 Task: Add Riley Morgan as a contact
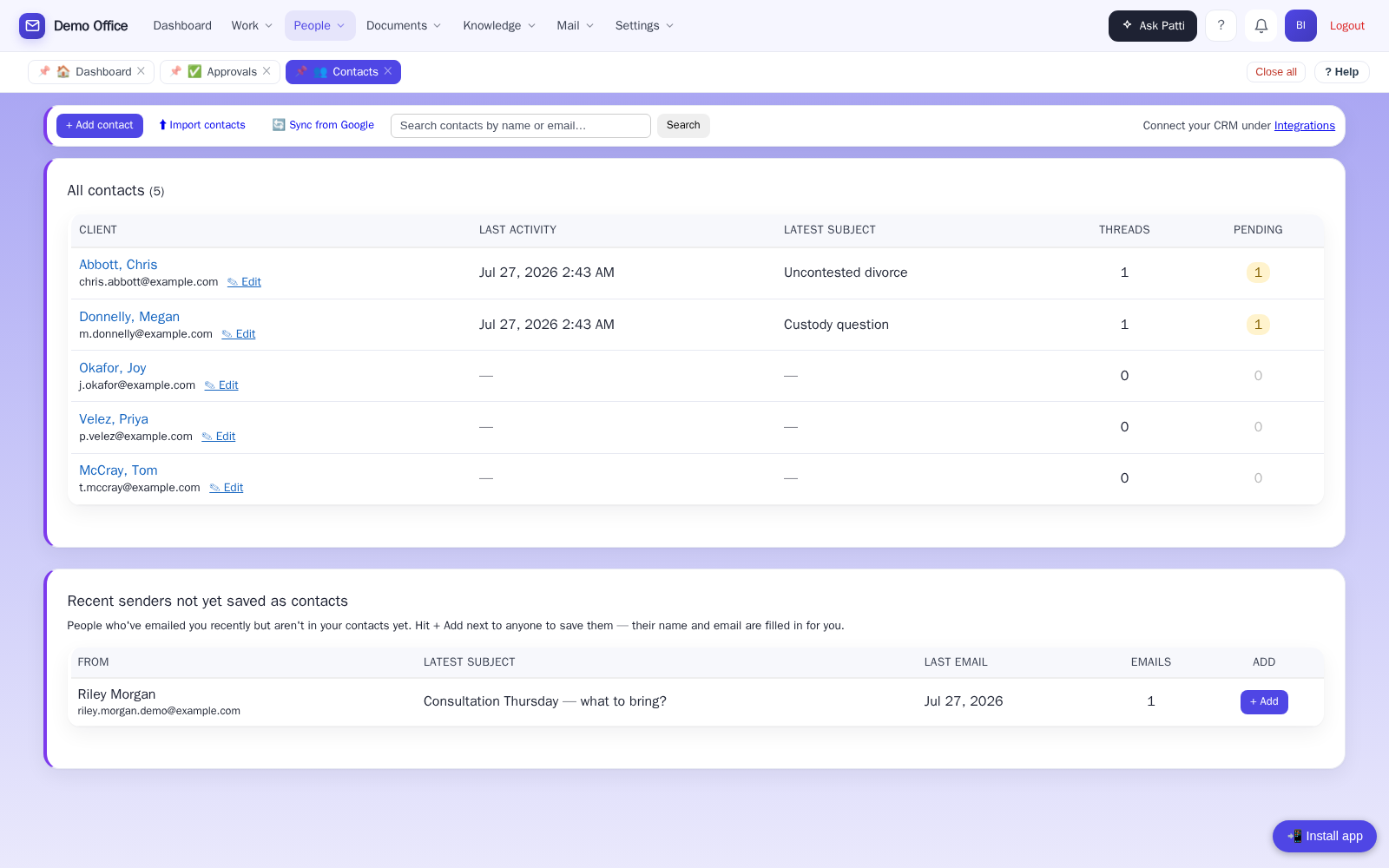[x=1264, y=701]
